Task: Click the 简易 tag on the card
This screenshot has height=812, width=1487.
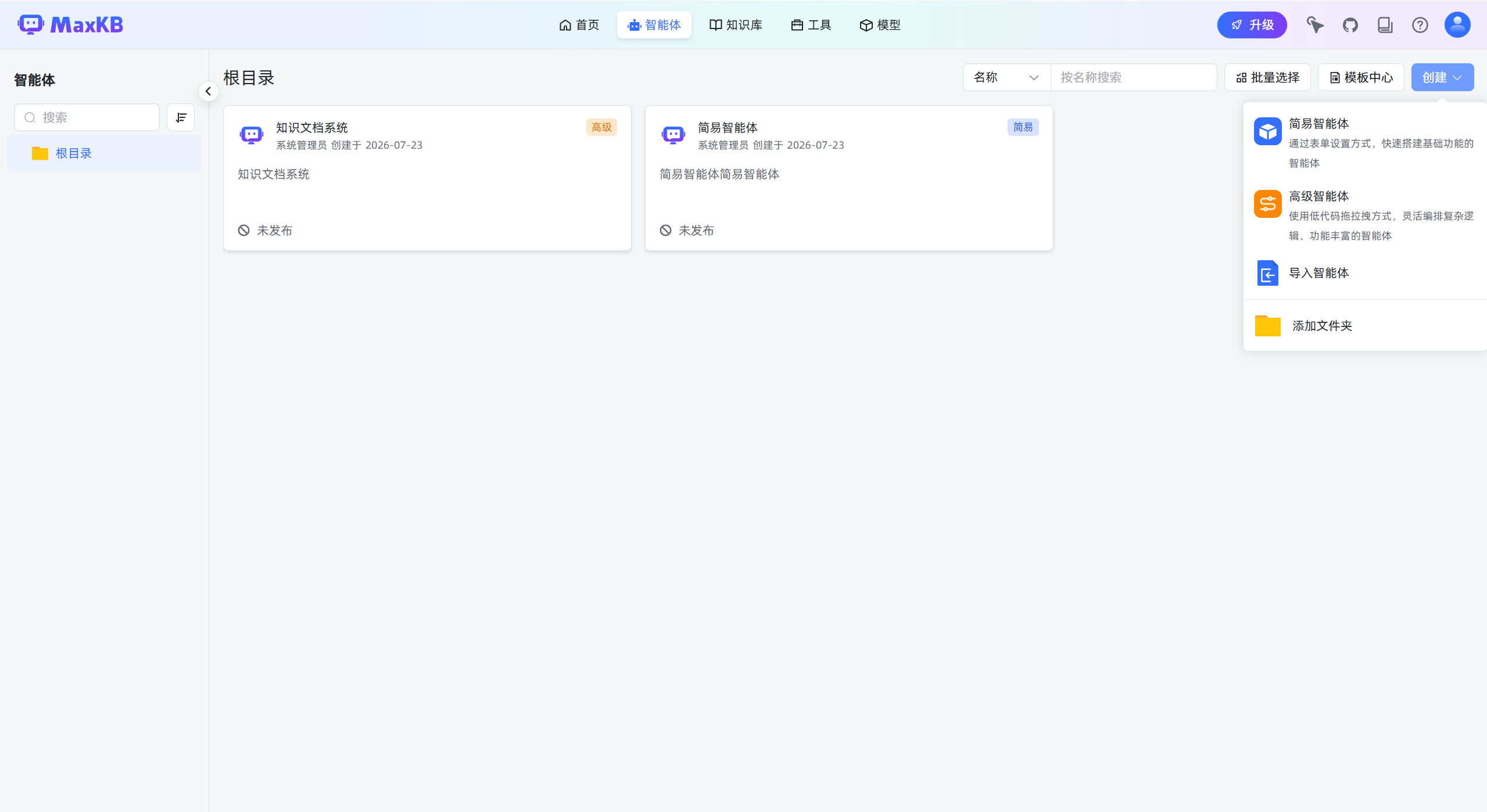Action: 1023,127
